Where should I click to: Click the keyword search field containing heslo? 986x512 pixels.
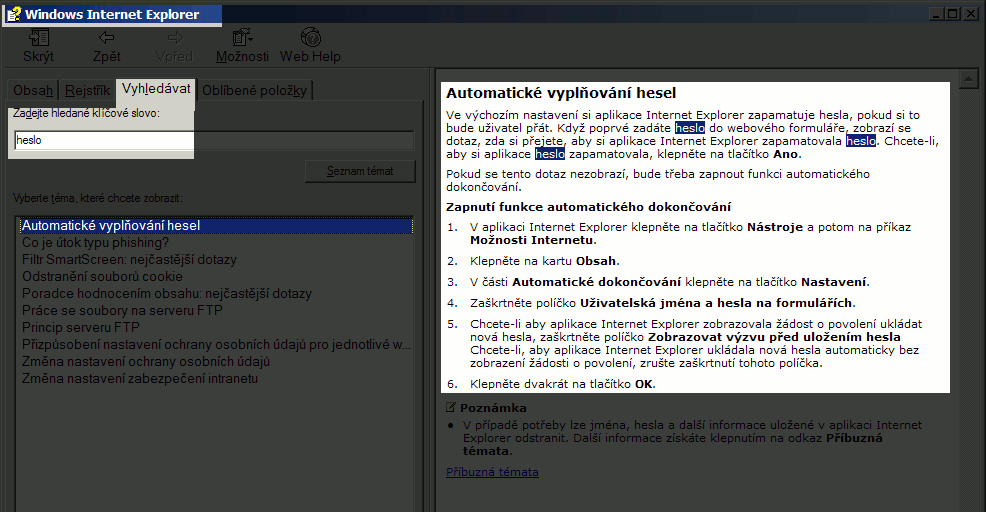pyautogui.click(x=214, y=140)
